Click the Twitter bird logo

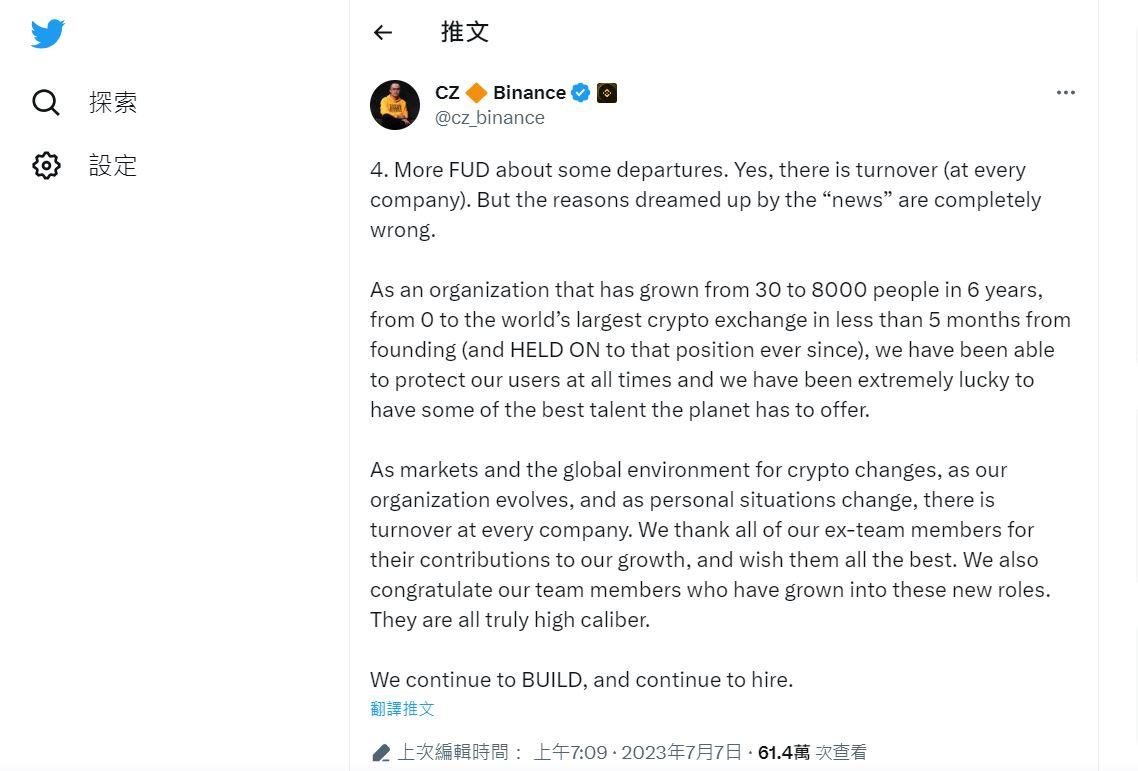47,33
